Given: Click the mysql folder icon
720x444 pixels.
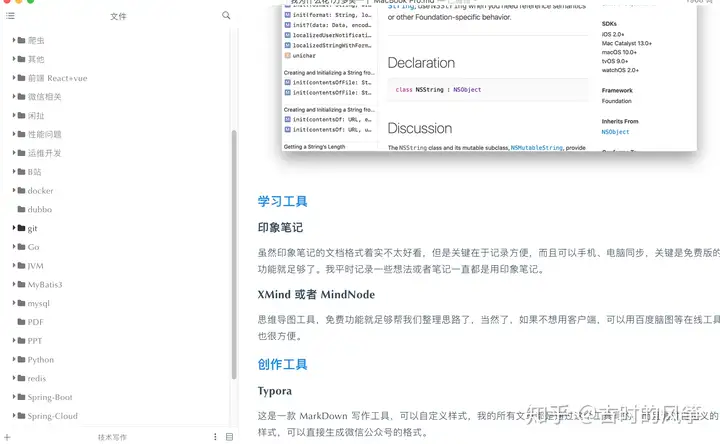Looking at the screenshot, I should pos(21,303).
